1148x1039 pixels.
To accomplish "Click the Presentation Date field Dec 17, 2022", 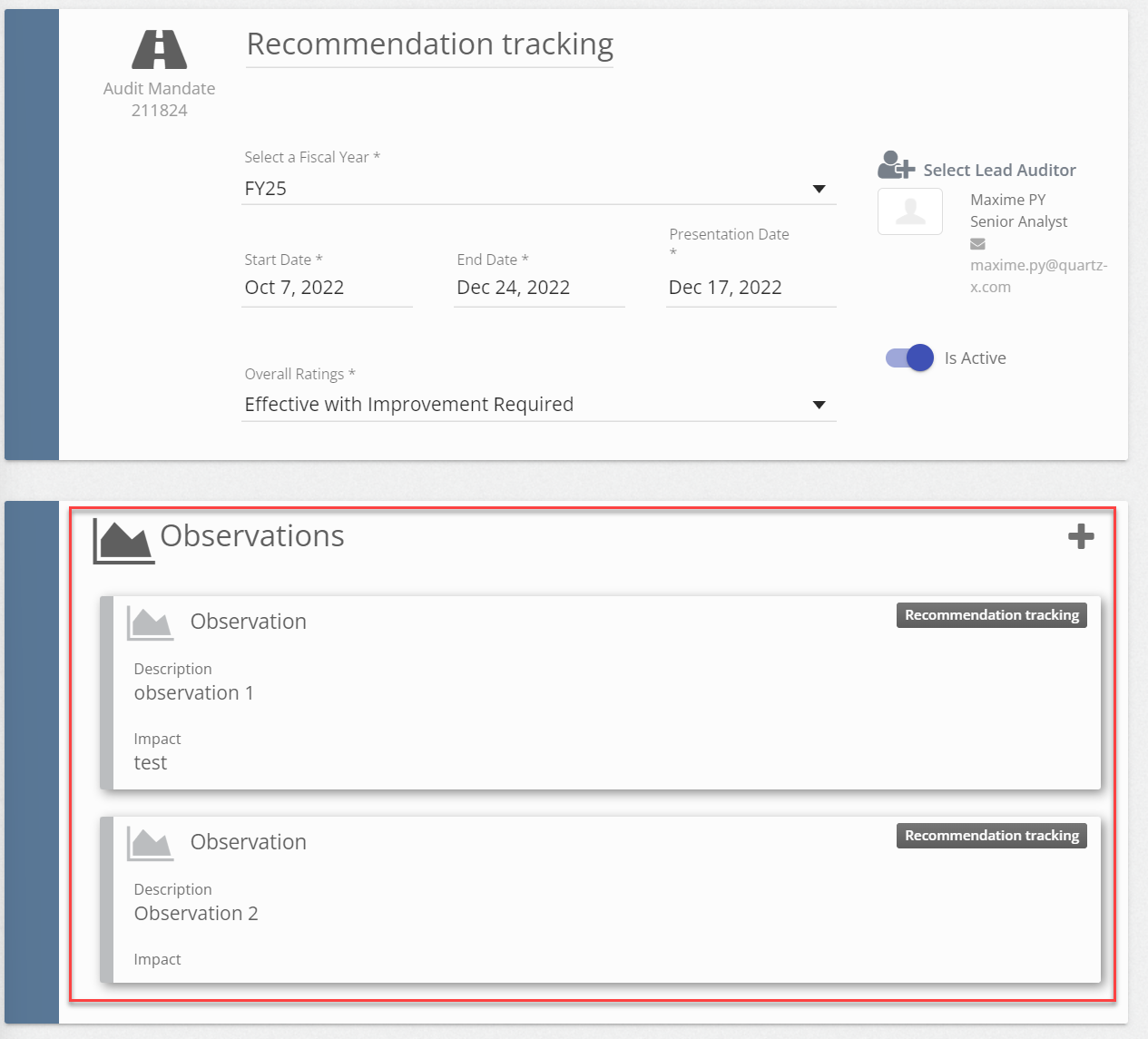I will (x=751, y=288).
